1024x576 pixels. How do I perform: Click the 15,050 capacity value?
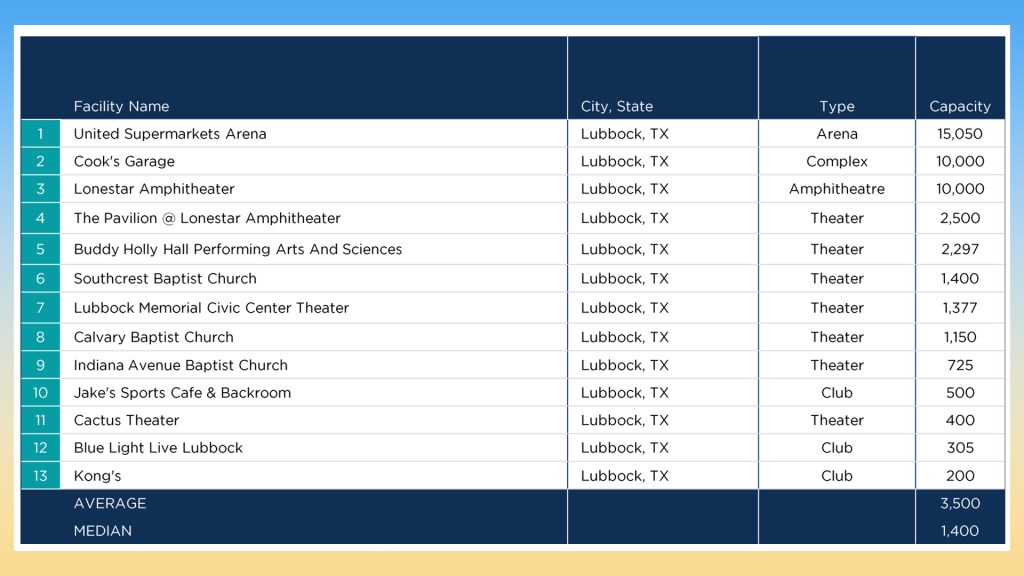pyautogui.click(x=960, y=134)
